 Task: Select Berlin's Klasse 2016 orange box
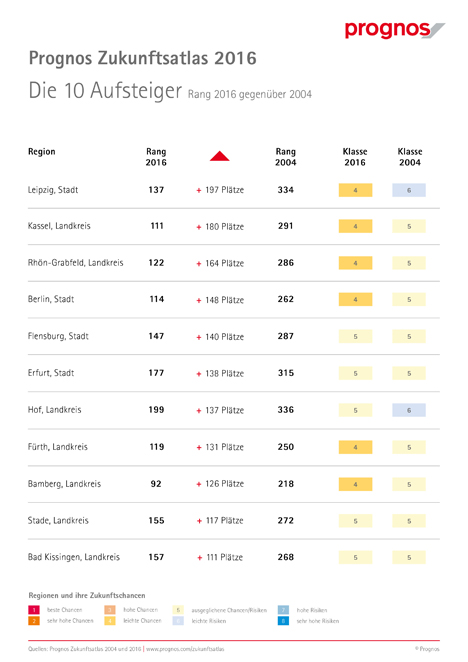click(355, 299)
